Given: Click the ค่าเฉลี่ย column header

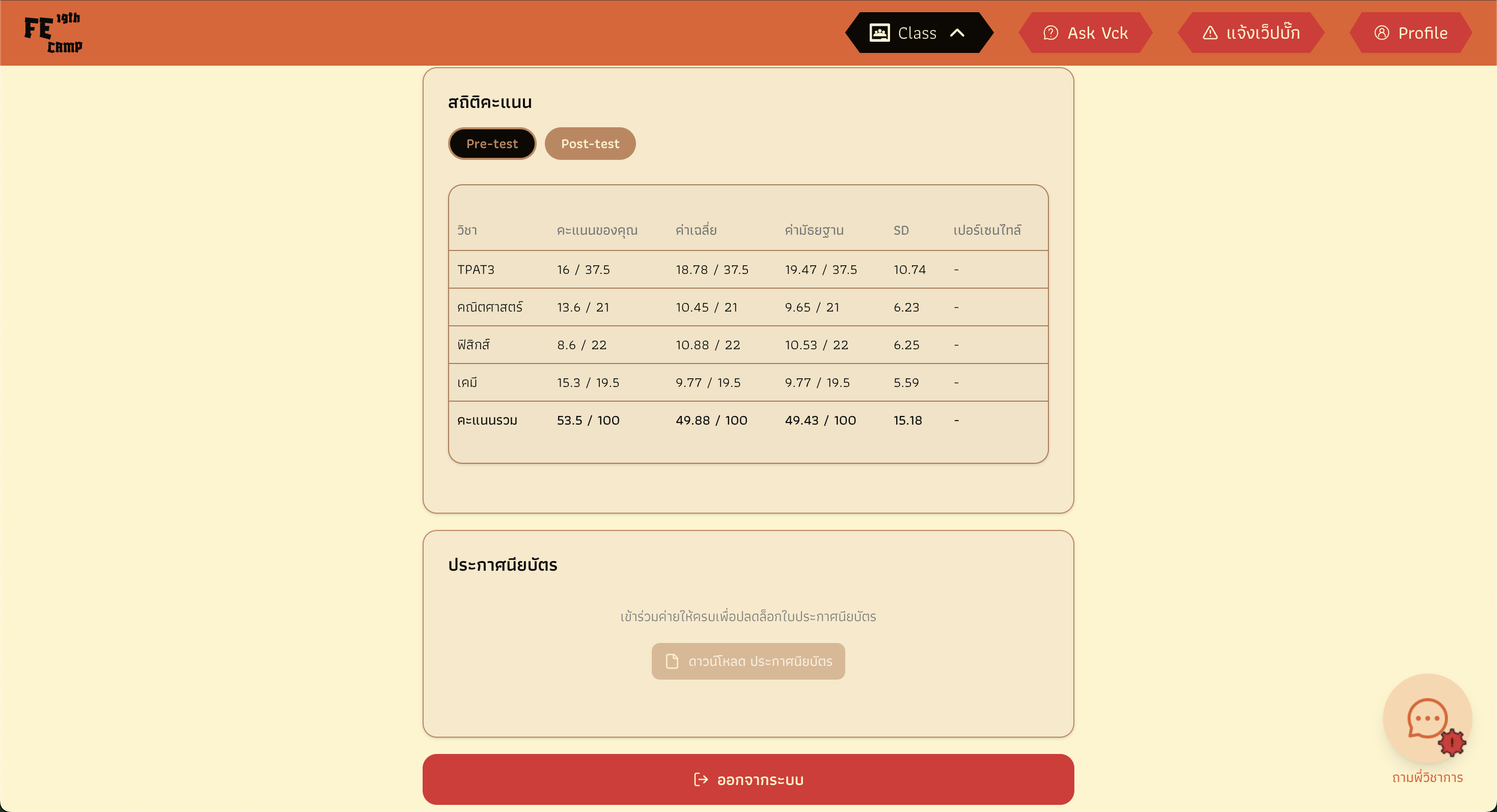Looking at the screenshot, I should click(696, 230).
